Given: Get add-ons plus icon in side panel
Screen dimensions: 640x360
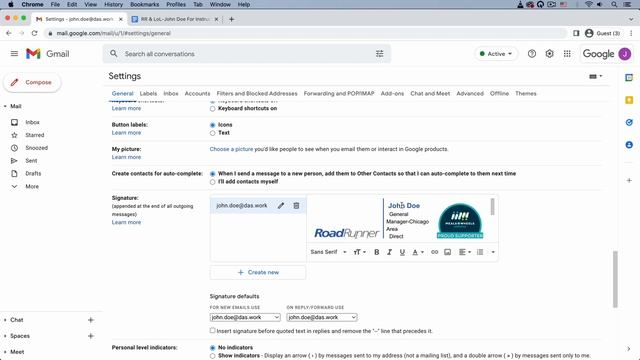Looking at the screenshot, I should pyautogui.click(x=629, y=180).
